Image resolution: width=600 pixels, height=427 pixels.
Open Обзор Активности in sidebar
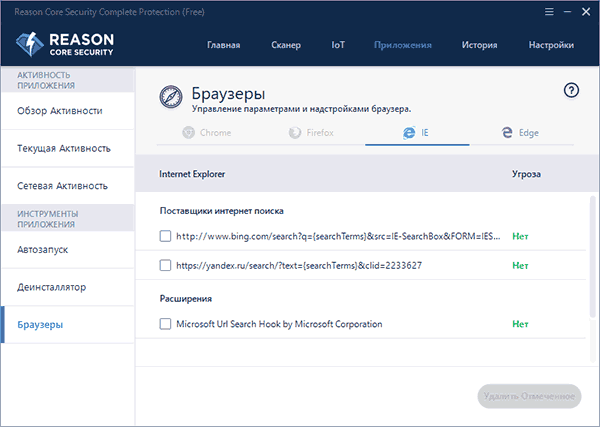60,111
